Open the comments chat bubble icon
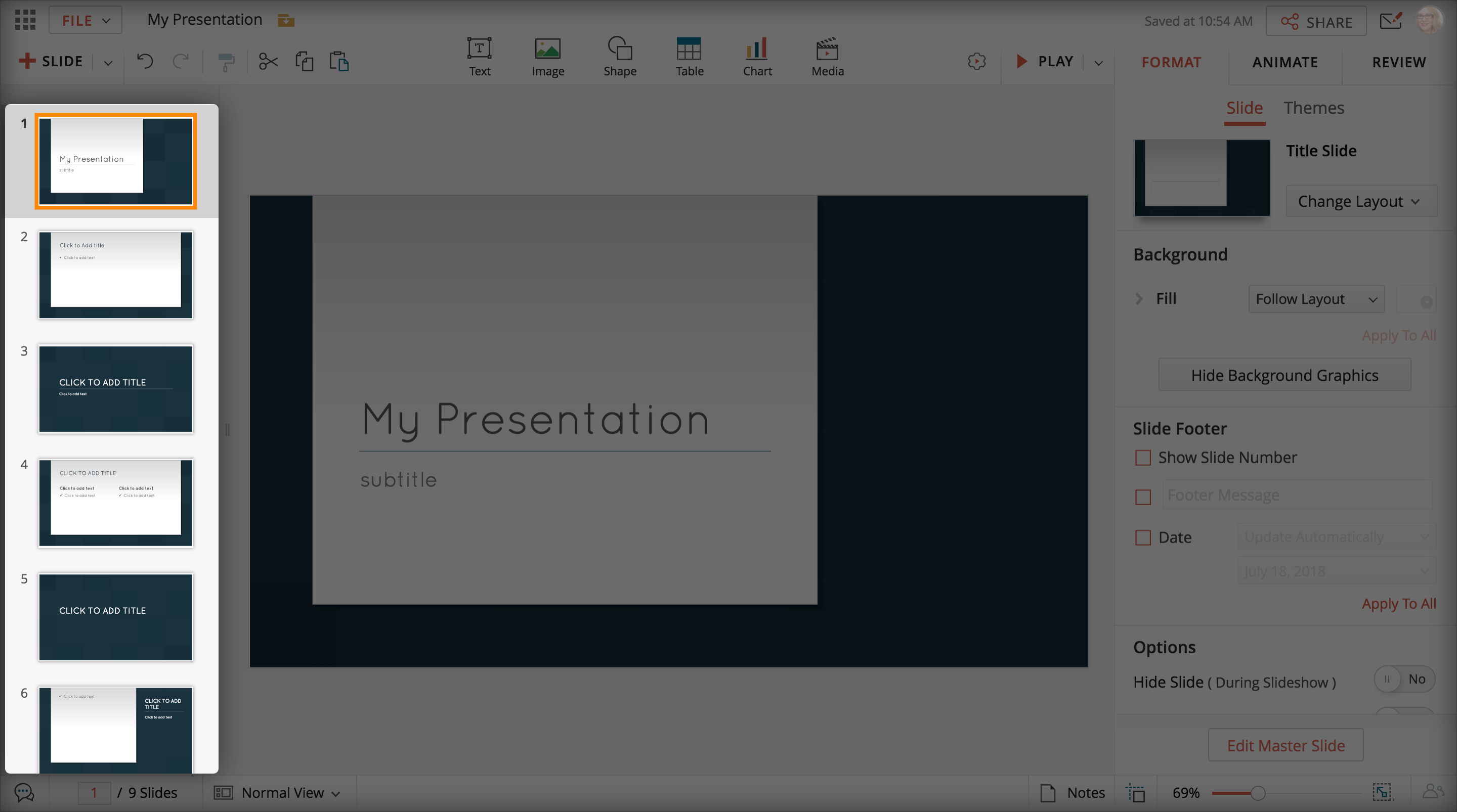Image resolution: width=1457 pixels, height=812 pixels. (24, 793)
